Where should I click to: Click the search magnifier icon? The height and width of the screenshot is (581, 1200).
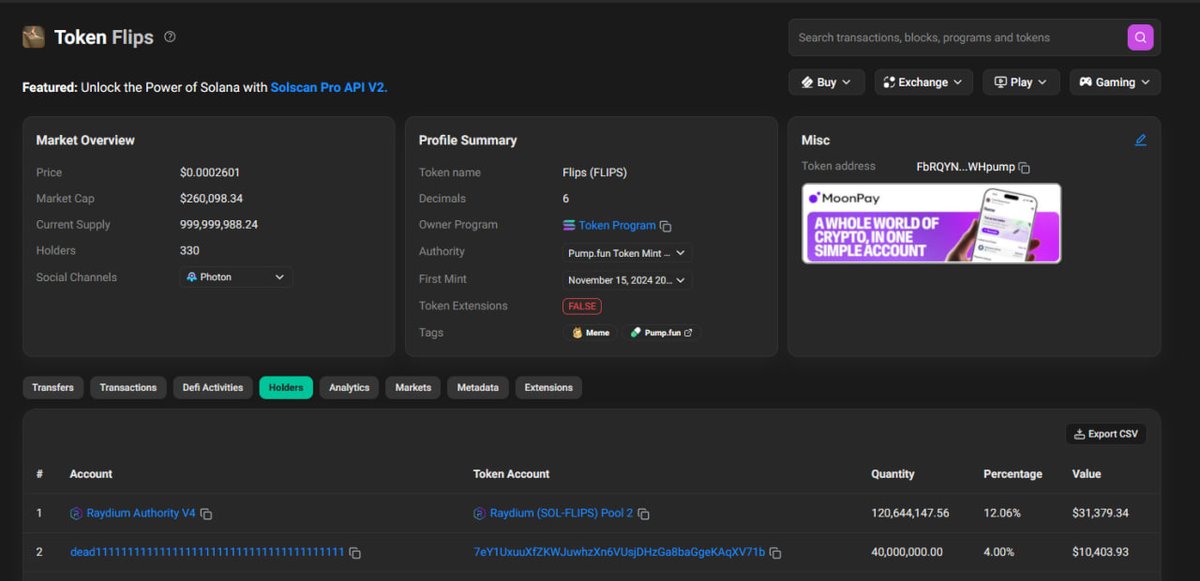[1140, 37]
